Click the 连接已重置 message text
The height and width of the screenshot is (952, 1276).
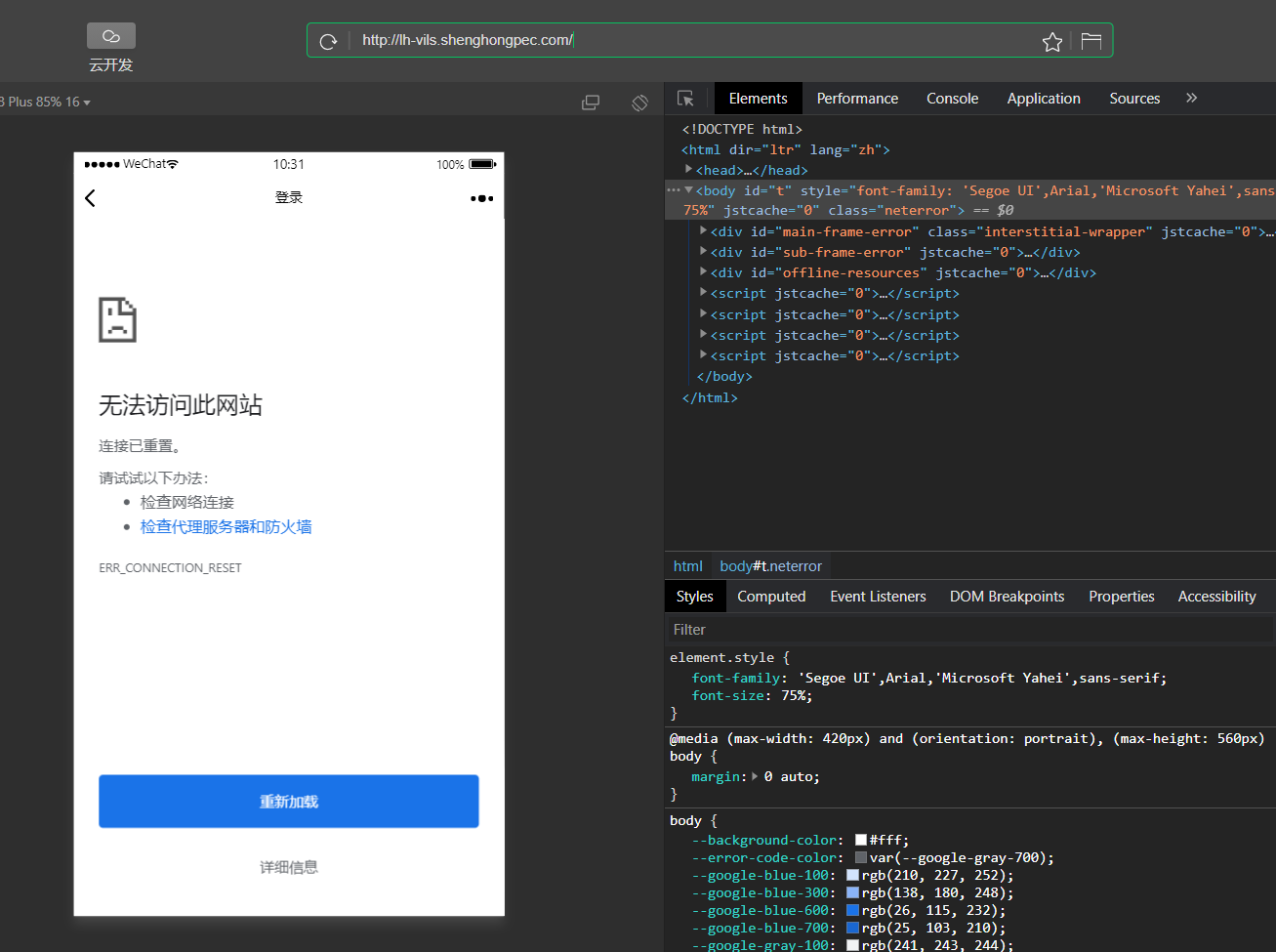point(140,446)
